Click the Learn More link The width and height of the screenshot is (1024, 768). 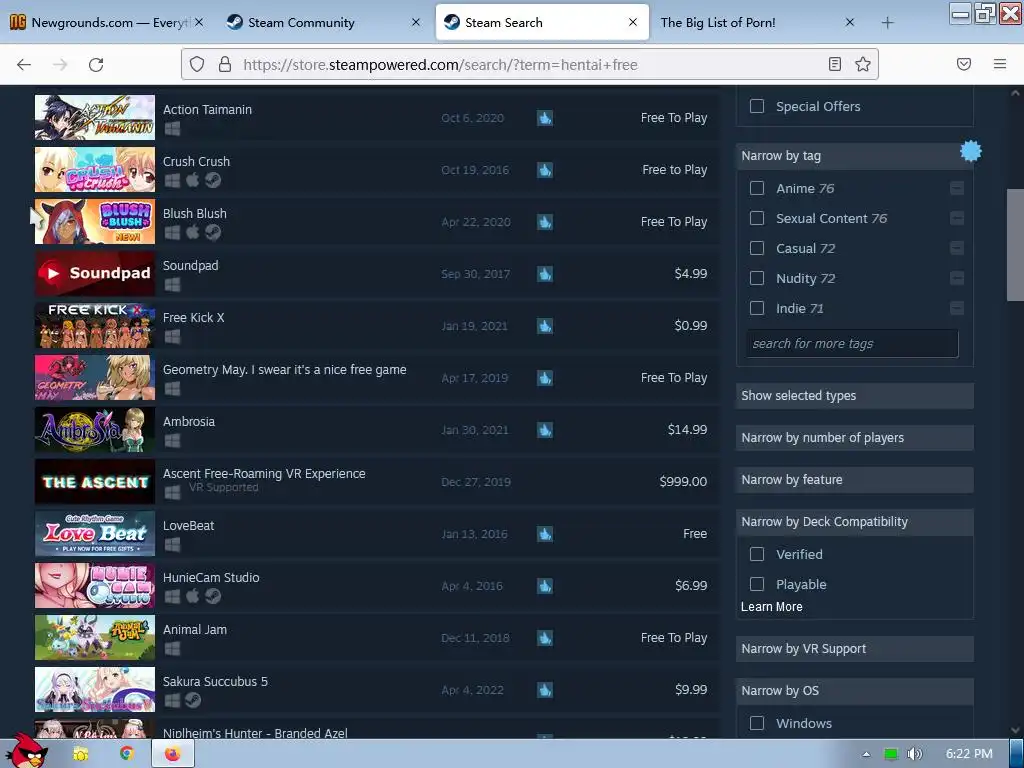click(x=771, y=607)
